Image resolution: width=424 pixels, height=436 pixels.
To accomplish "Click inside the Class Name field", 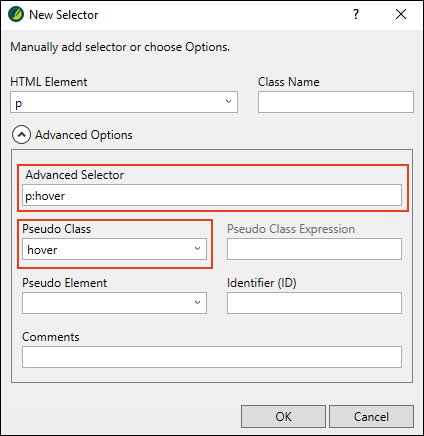I will [336, 102].
